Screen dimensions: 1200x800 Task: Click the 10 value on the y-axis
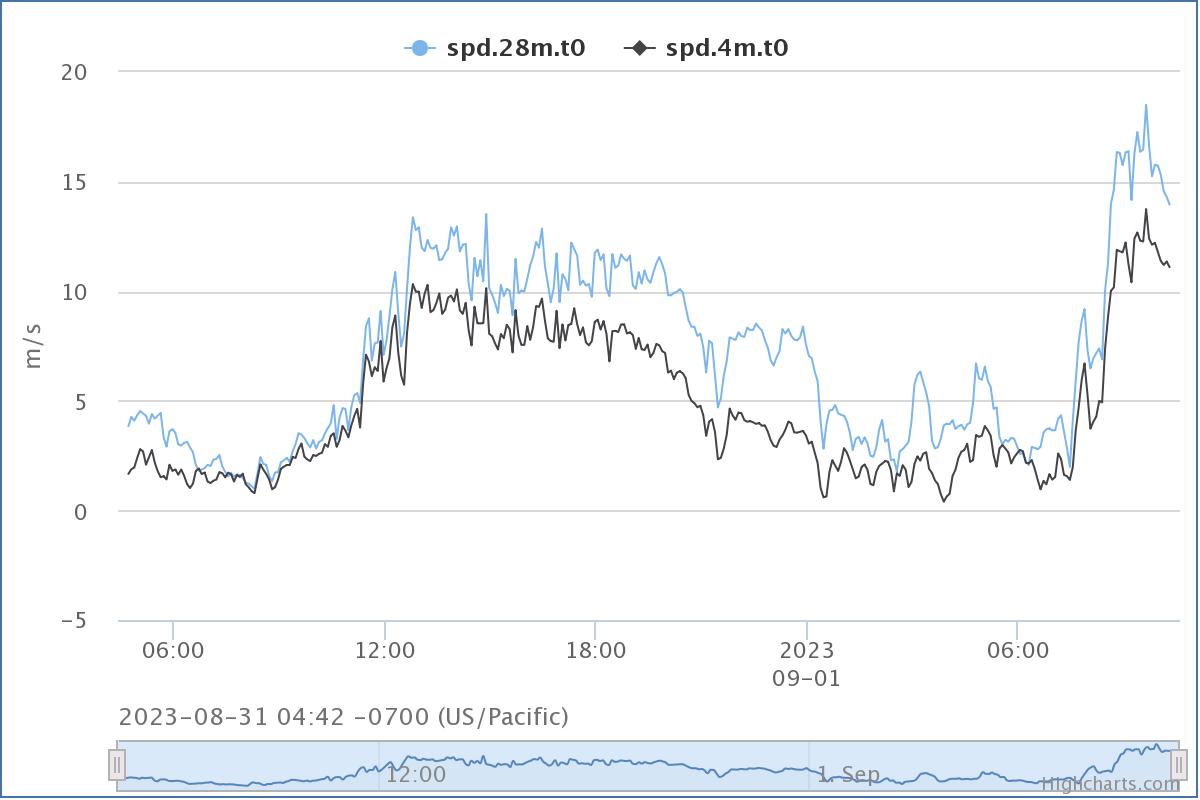point(75,292)
